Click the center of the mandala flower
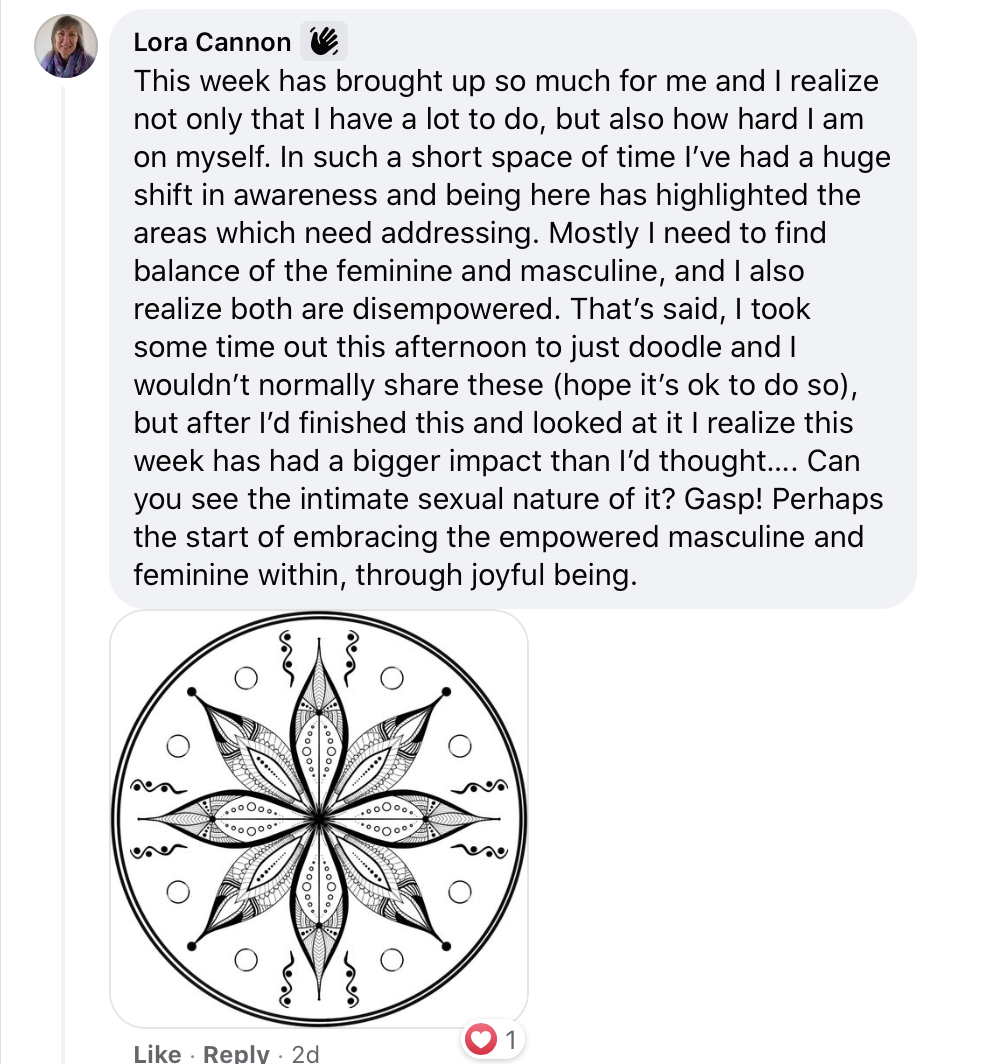998x1064 pixels. [318, 819]
